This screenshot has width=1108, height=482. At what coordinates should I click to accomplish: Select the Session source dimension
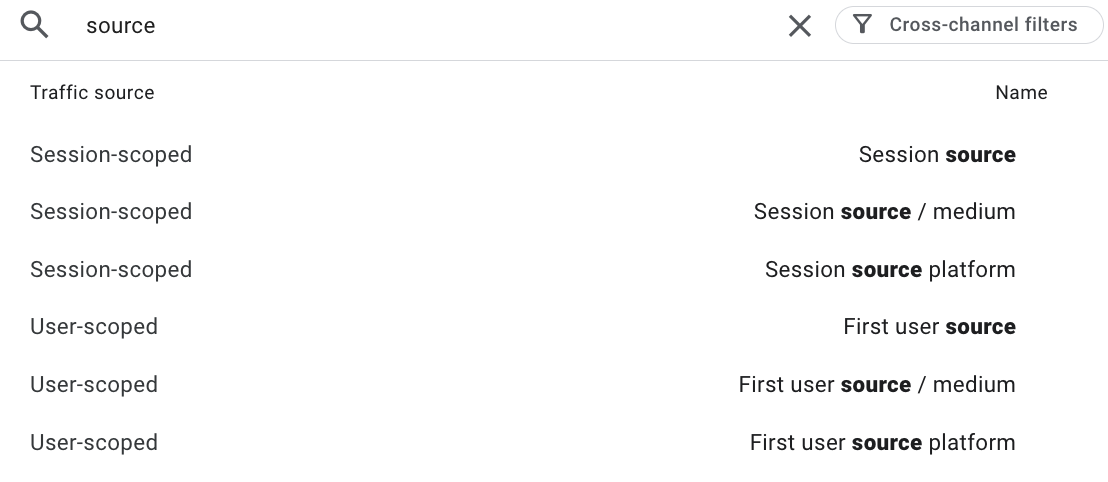click(936, 155)
